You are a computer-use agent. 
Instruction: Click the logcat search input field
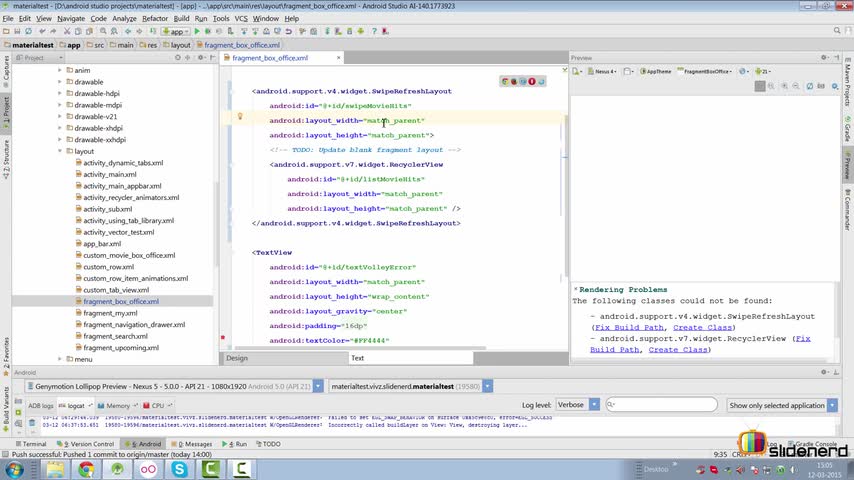click(x=662, y=405)
